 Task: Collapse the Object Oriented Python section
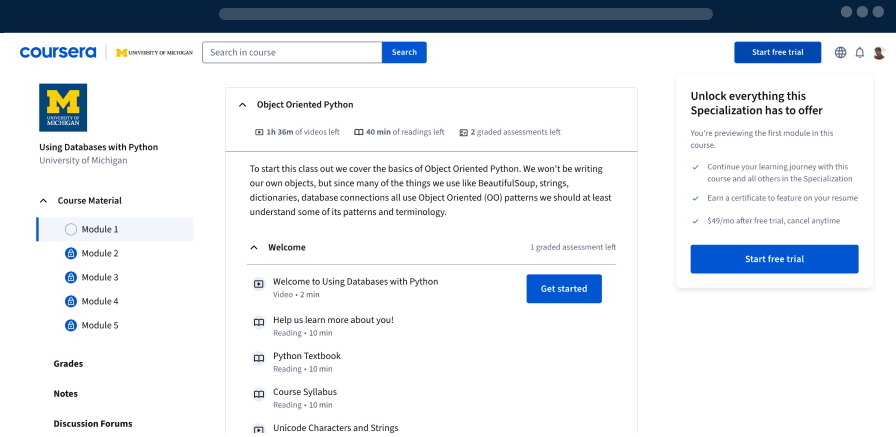[x=242, y=104]
